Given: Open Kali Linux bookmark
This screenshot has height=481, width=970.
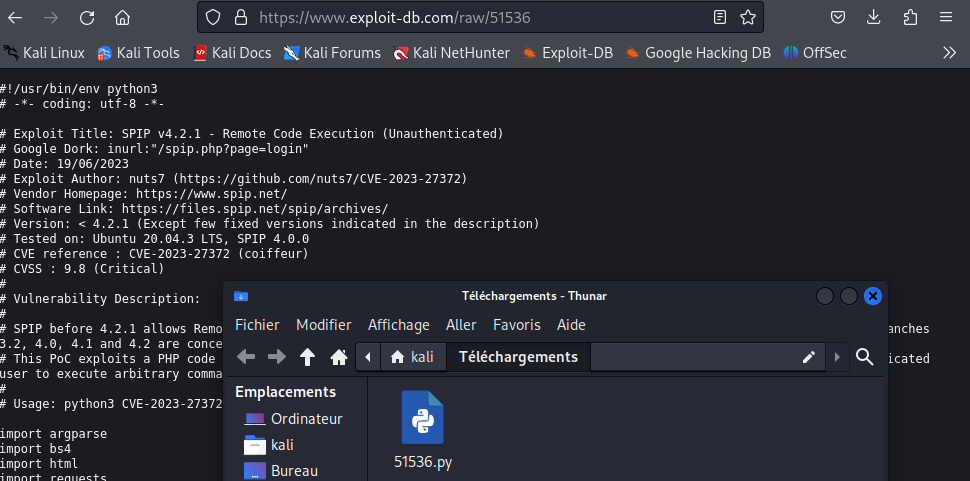Looking at the screenshot, I should tap(43, 53).
